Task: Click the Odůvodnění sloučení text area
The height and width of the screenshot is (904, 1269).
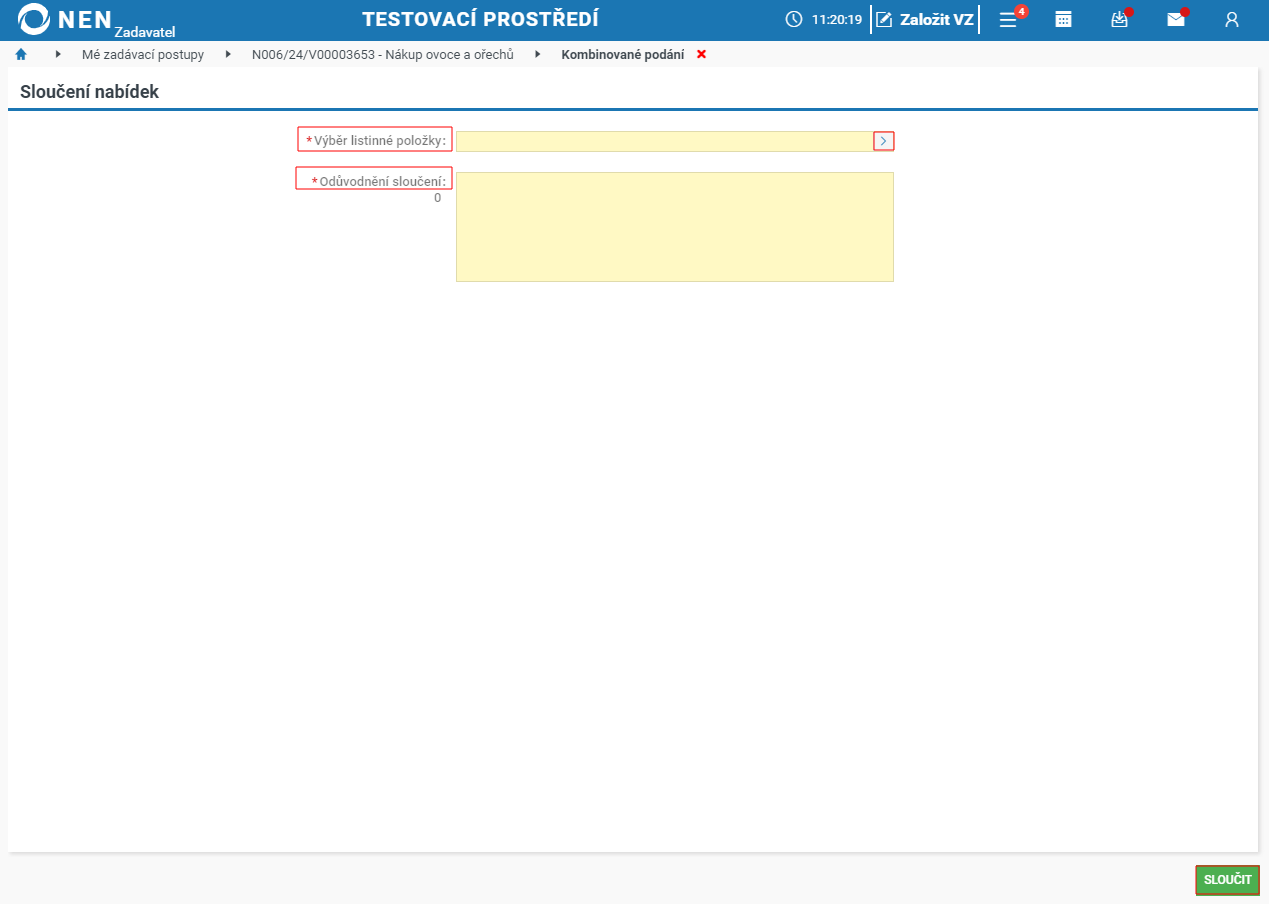Action: 675,227
